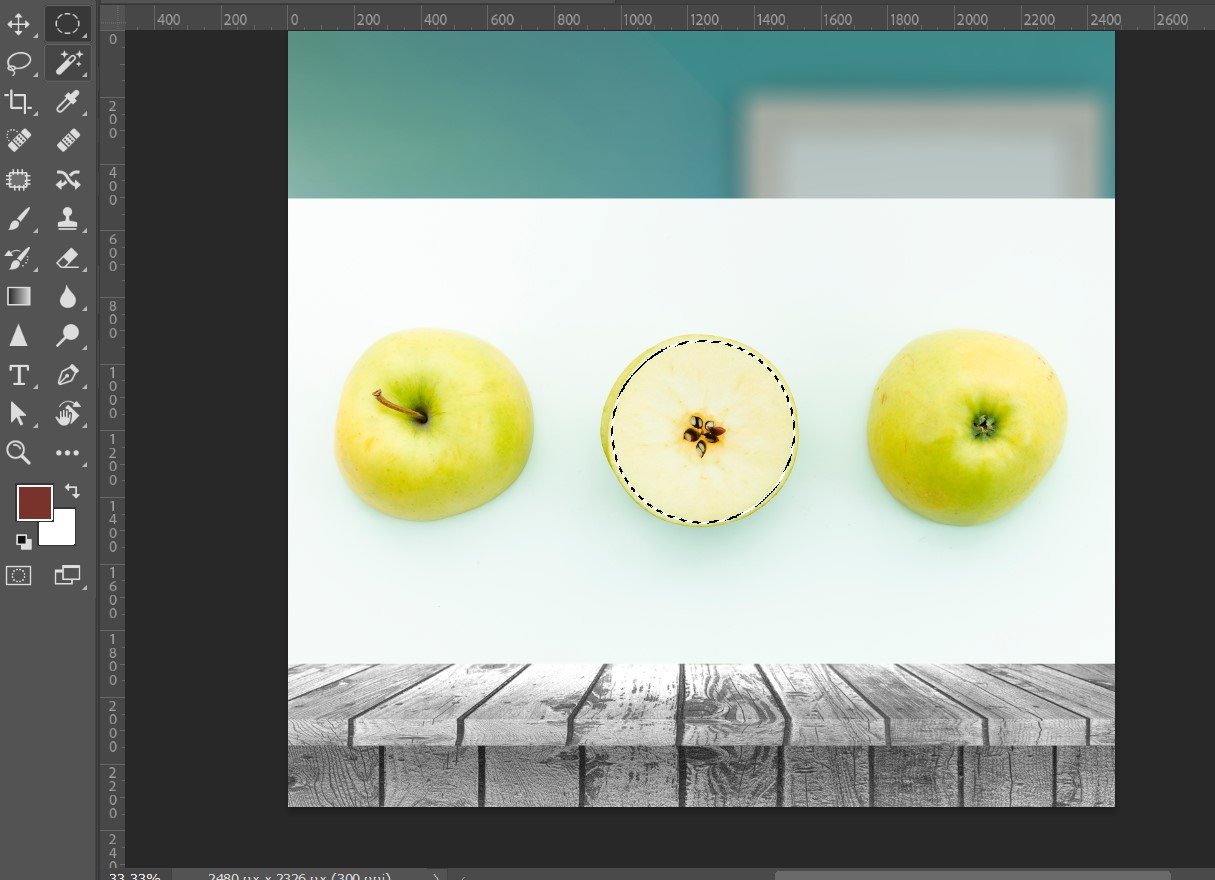Open the brown foreground color picker
The height and width of the screenshot is (880, 1215).
pyautogui.click(x=34, y=503)
